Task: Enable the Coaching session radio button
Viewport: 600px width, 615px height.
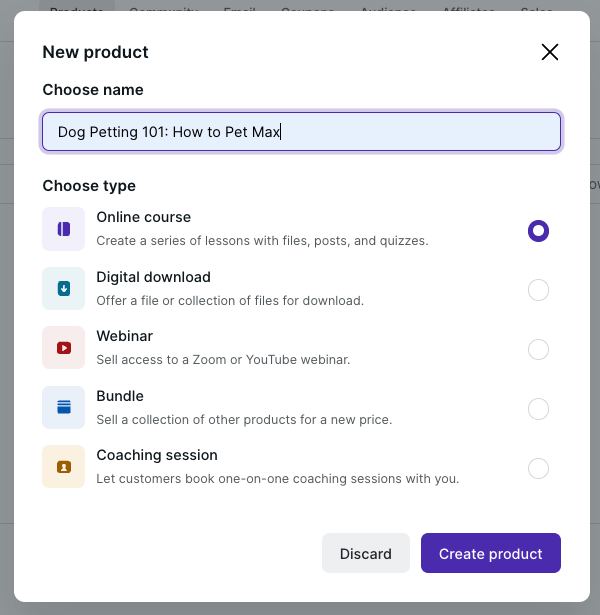Action: tap(538, 468)
